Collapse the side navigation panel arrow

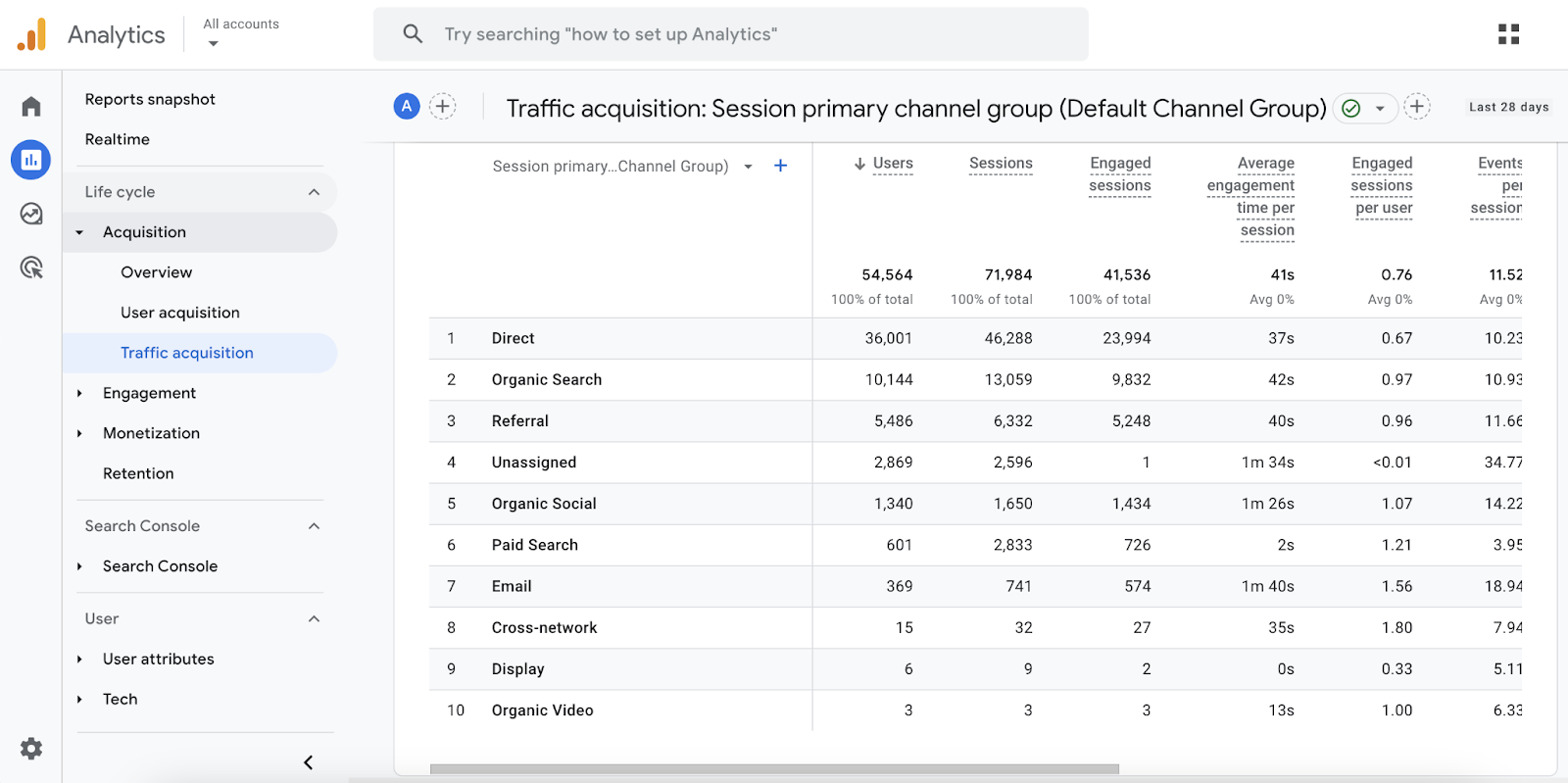308,762
